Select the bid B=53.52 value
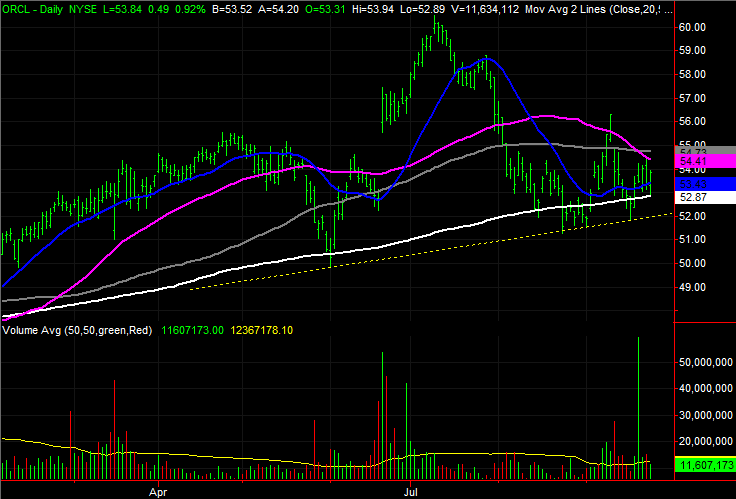 (x=231, y=9)
